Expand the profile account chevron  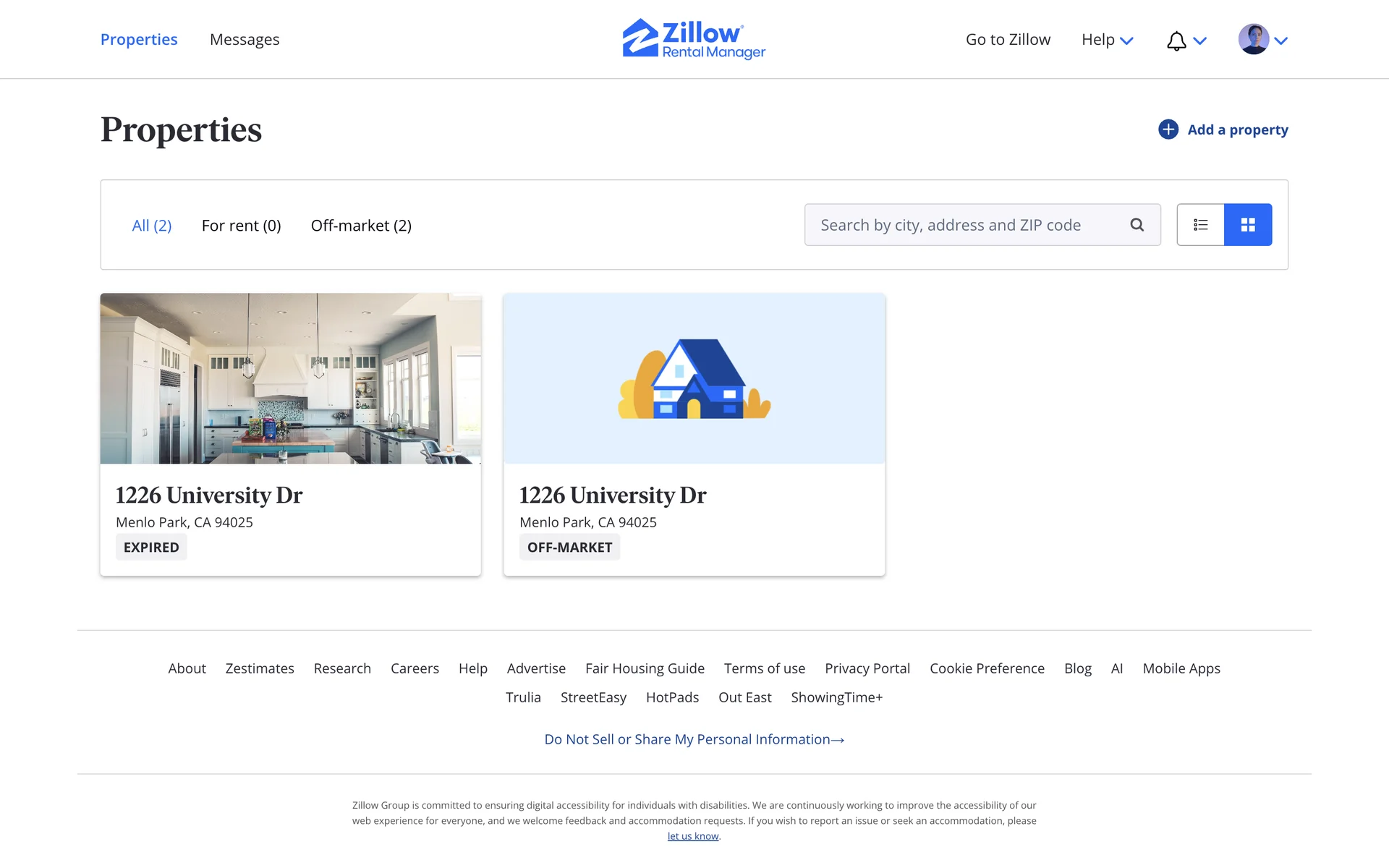(1280, 41)
